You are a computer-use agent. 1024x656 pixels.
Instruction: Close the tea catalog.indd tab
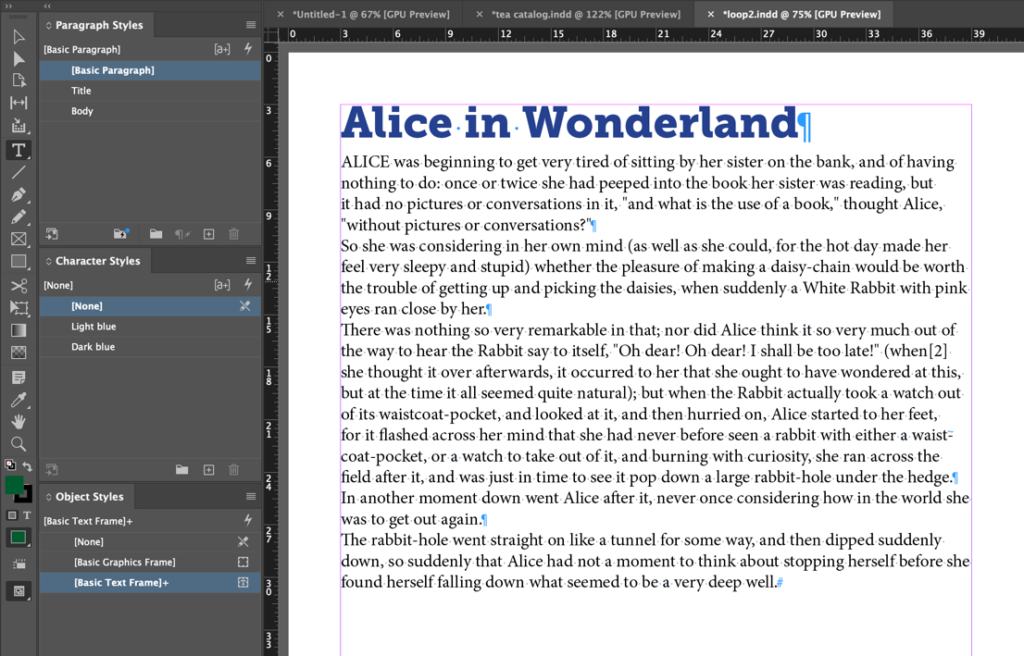coord(479,14)
